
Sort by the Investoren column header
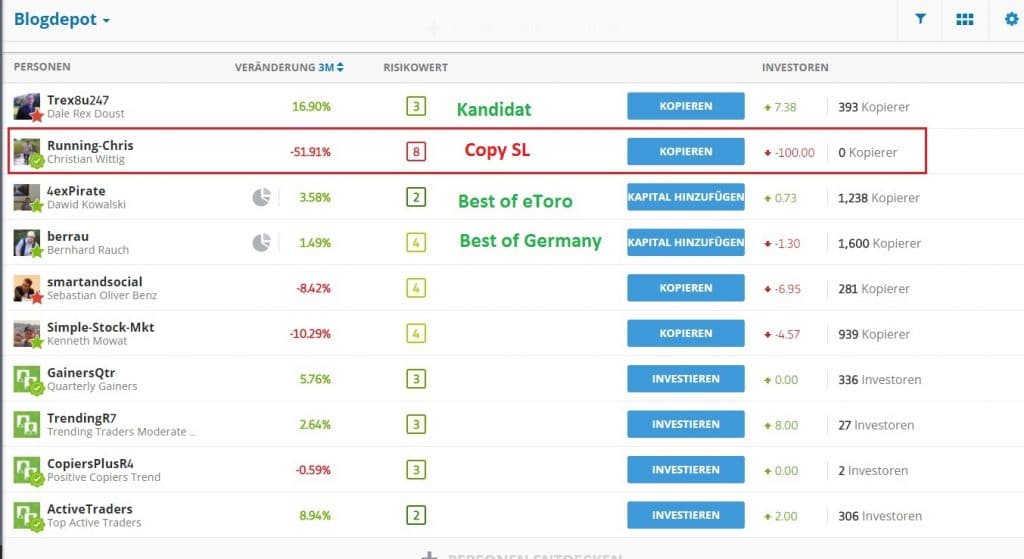(795, 67)
